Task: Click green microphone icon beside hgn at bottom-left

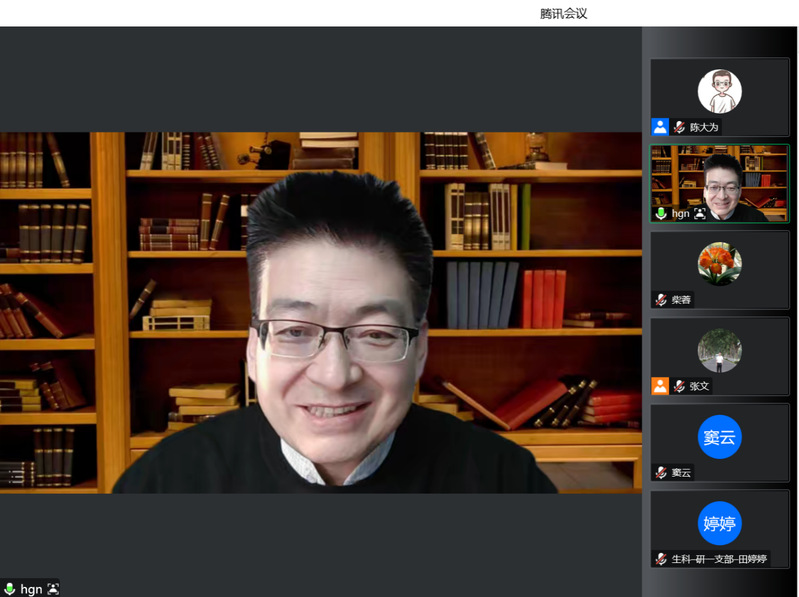Action: [x=10, y=589]
